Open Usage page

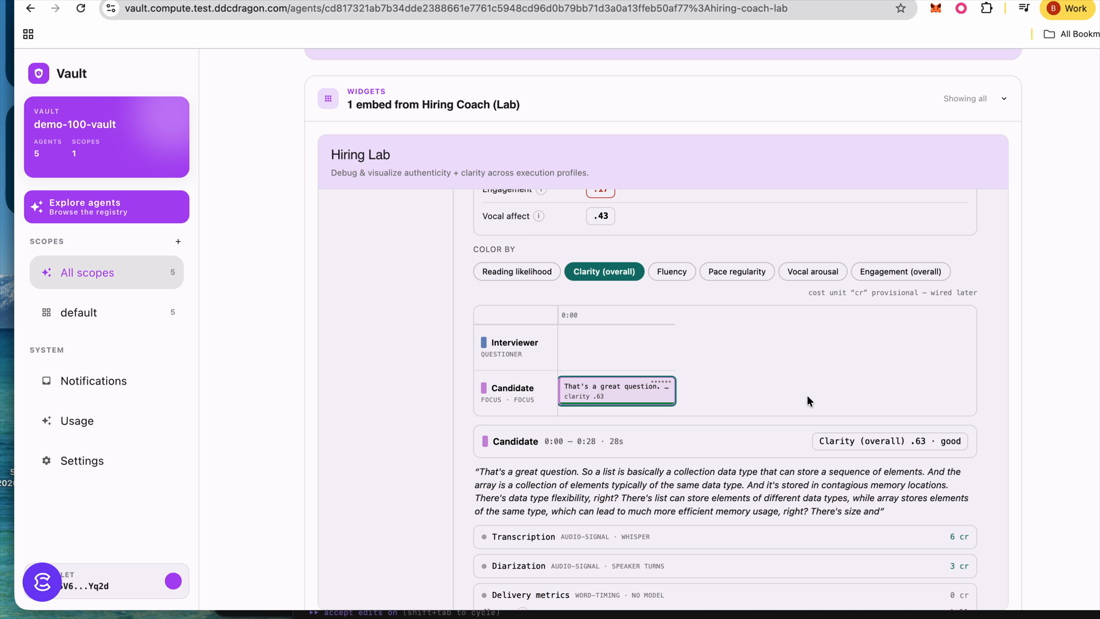pyautogui.click(x=107, y=421)
